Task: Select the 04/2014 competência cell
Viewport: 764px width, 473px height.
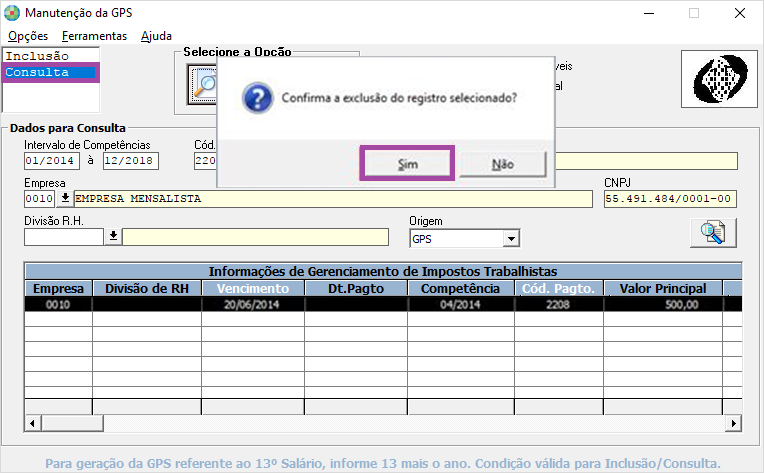Action: coord(460,304)
